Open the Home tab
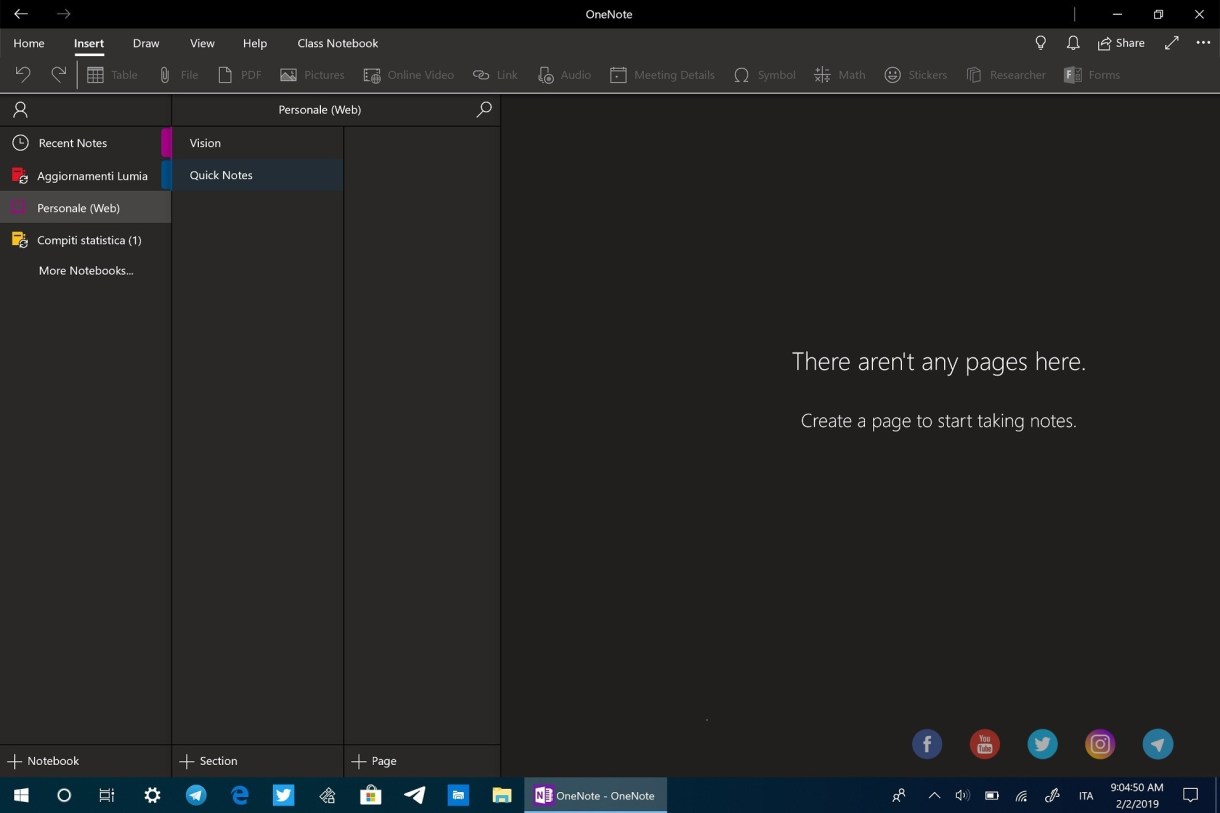The height and width of the screenshot is (813, 1220). 28,43
